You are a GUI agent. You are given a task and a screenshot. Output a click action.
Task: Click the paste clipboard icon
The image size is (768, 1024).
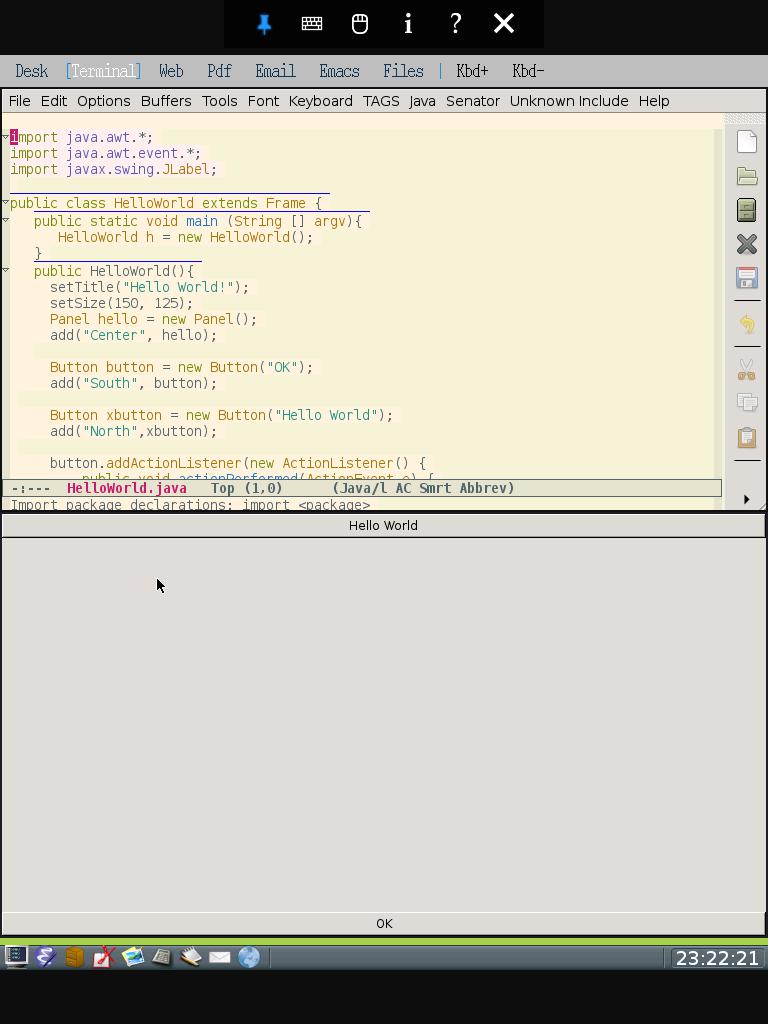(747, 438)
